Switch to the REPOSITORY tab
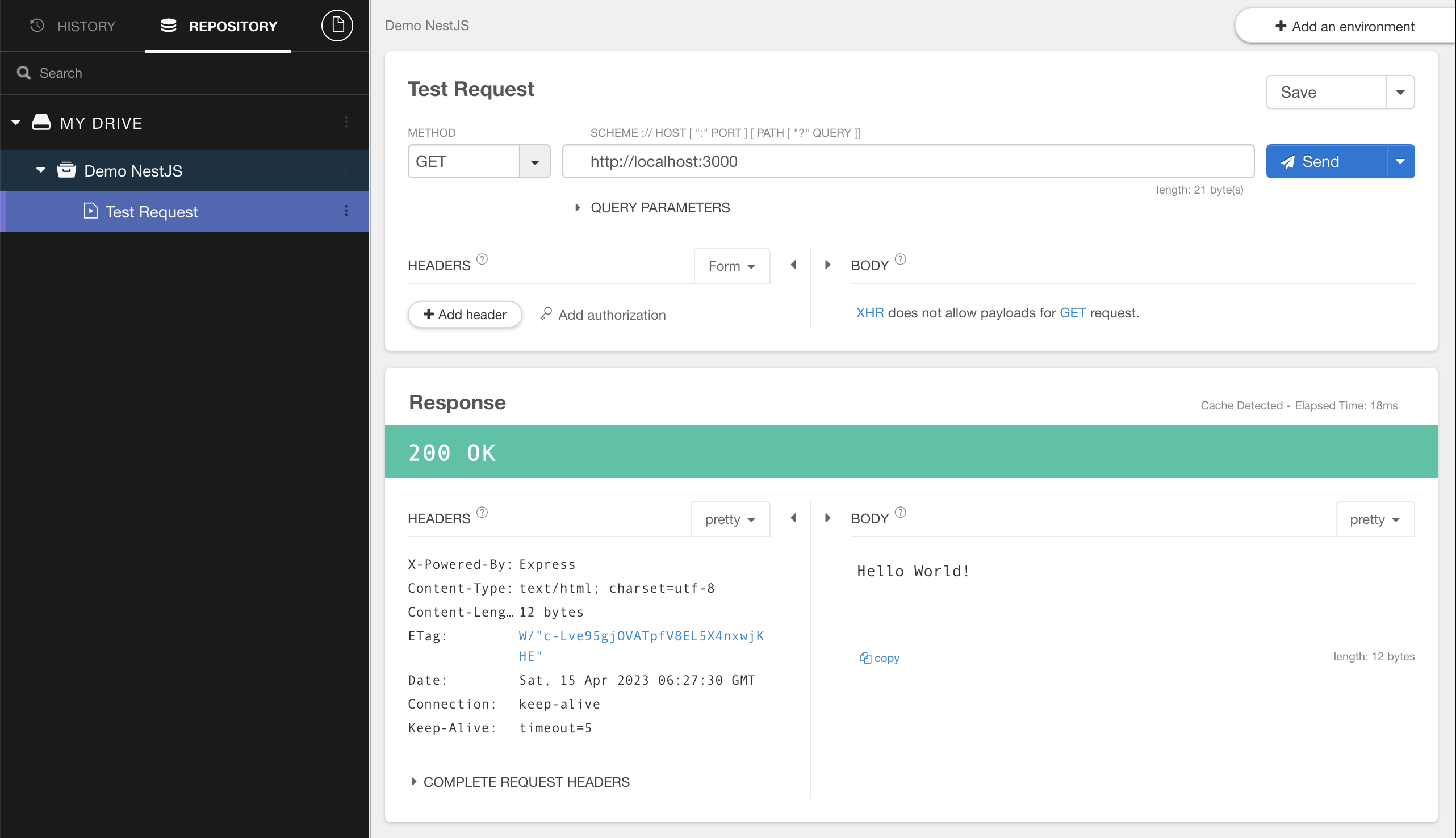This screenshot has height=838, width=1456. click(x=219, y=26)
